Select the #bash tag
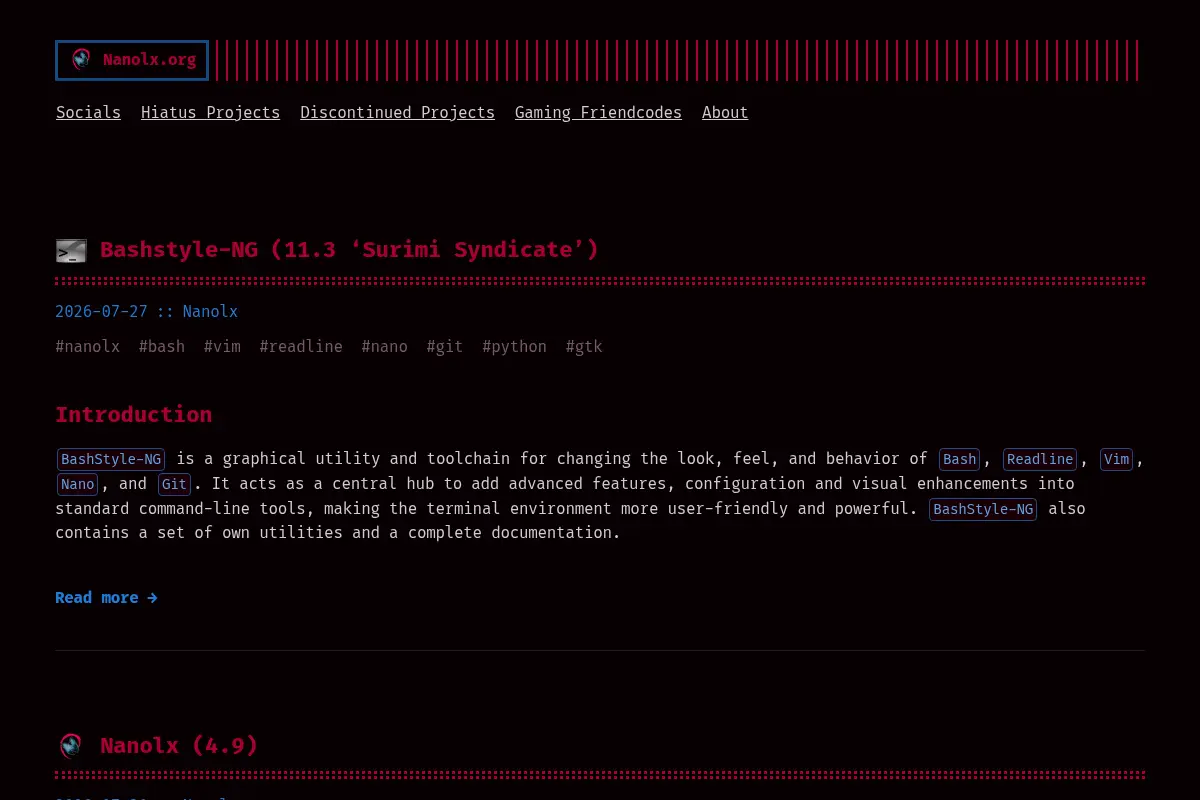The width and height of the screenshot is (1200, 800). coord(162,346)
